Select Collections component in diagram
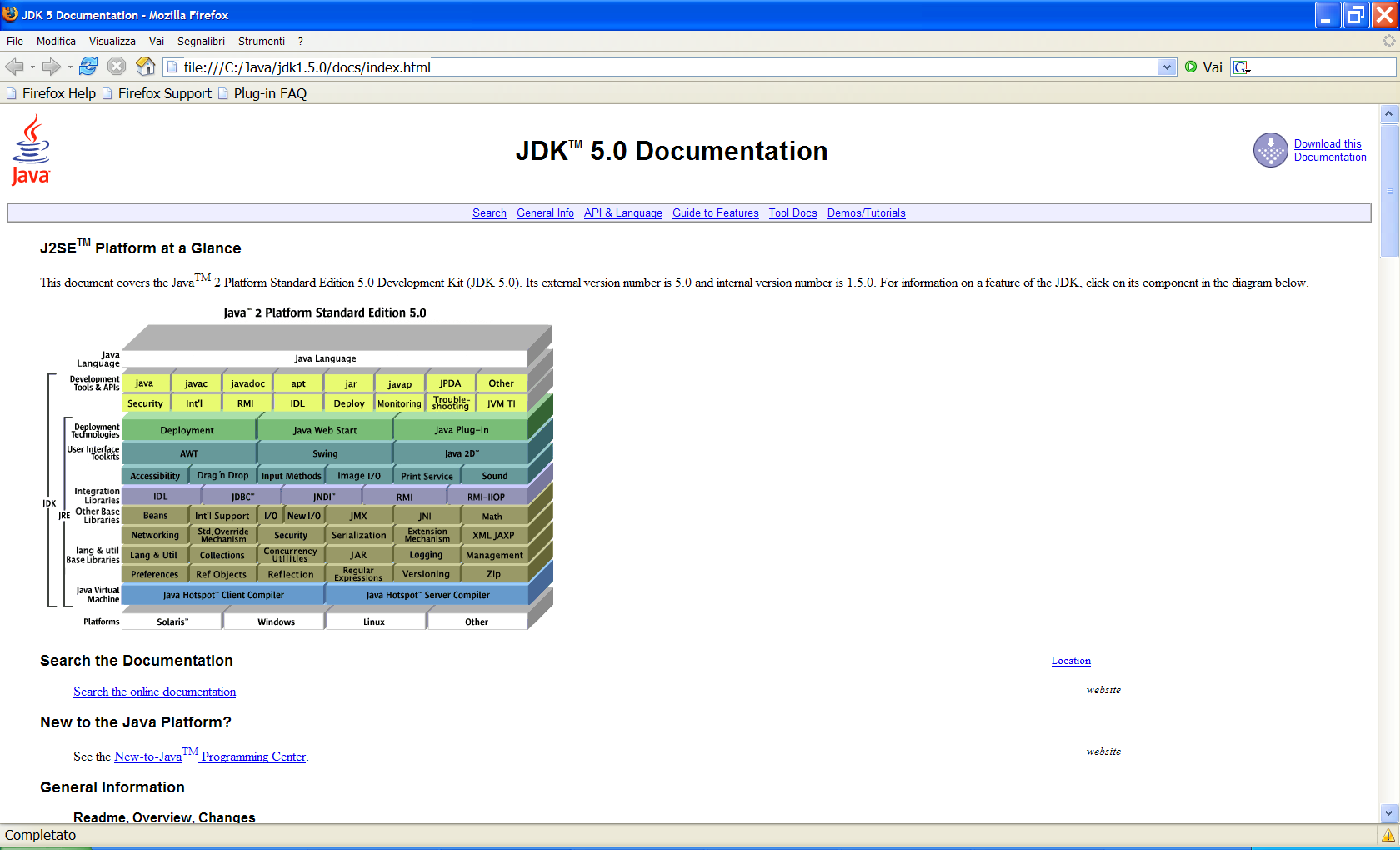The width and height of the screenshot is (1400, 850). point(222,555)
